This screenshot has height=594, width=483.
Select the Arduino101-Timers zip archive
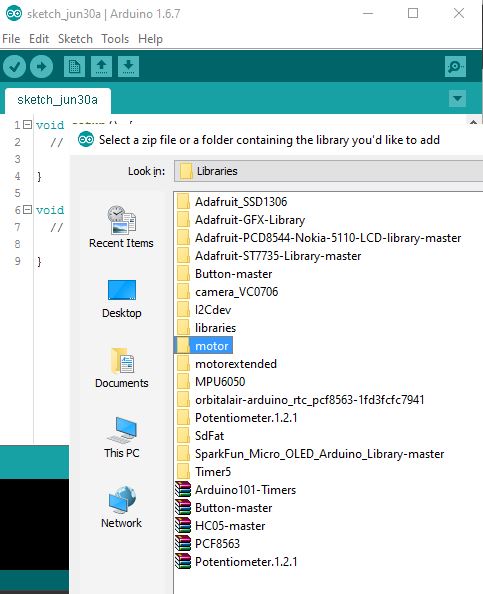(x=236, y=490)
